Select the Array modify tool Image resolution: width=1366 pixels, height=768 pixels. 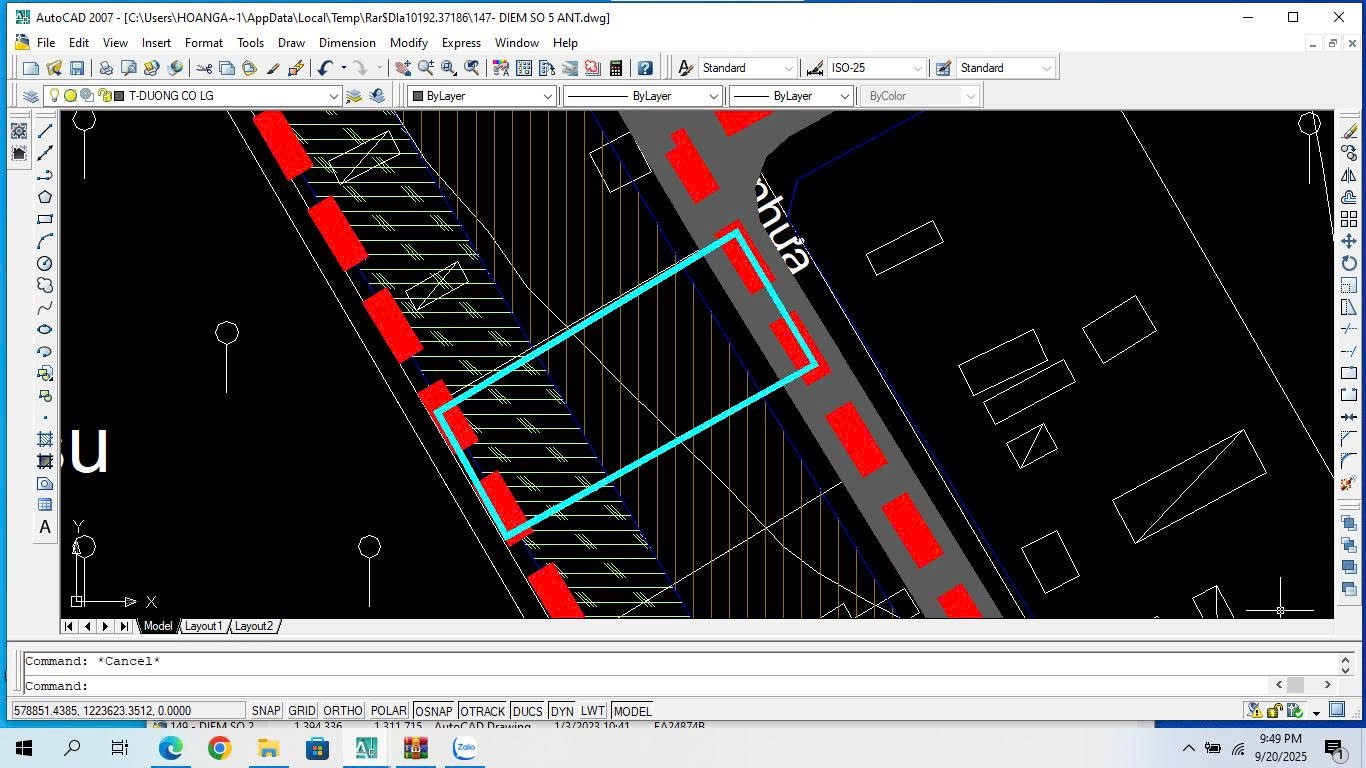coord(1349,219)
